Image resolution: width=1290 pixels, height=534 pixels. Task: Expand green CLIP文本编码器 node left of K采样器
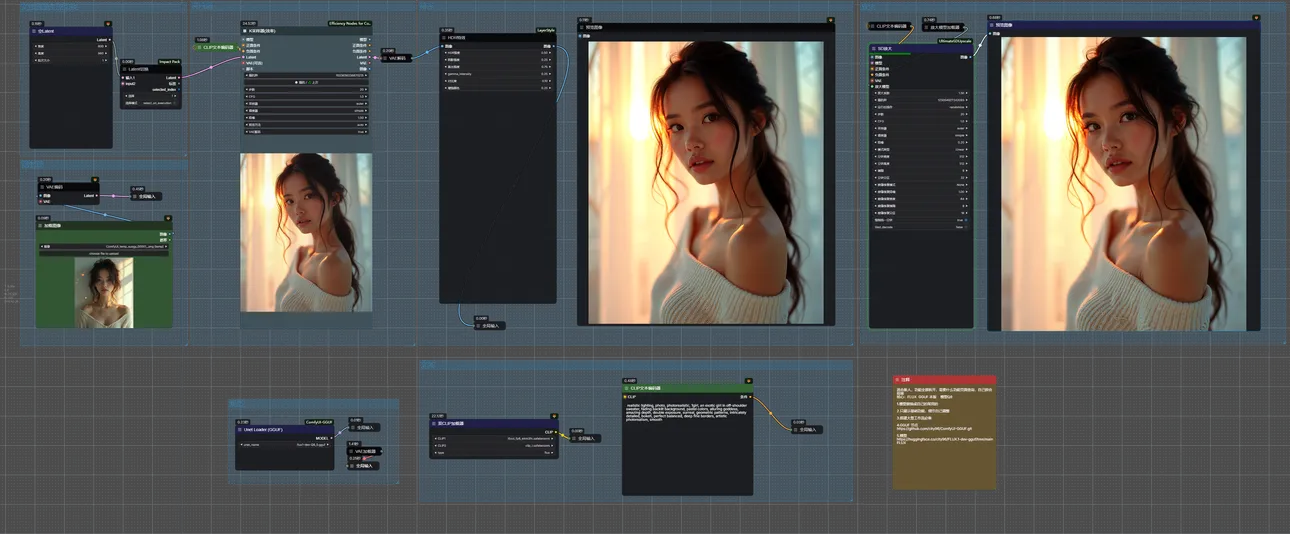[199, 47]
